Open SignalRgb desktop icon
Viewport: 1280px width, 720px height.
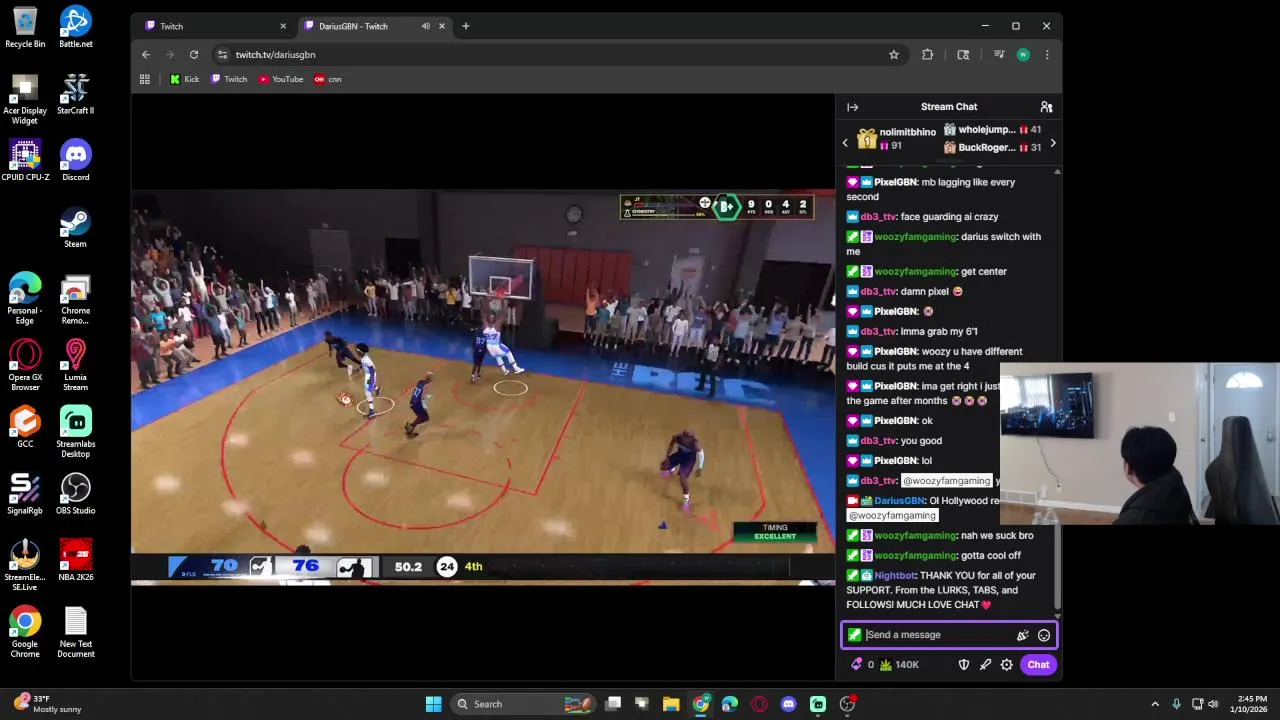click(25, 494)
